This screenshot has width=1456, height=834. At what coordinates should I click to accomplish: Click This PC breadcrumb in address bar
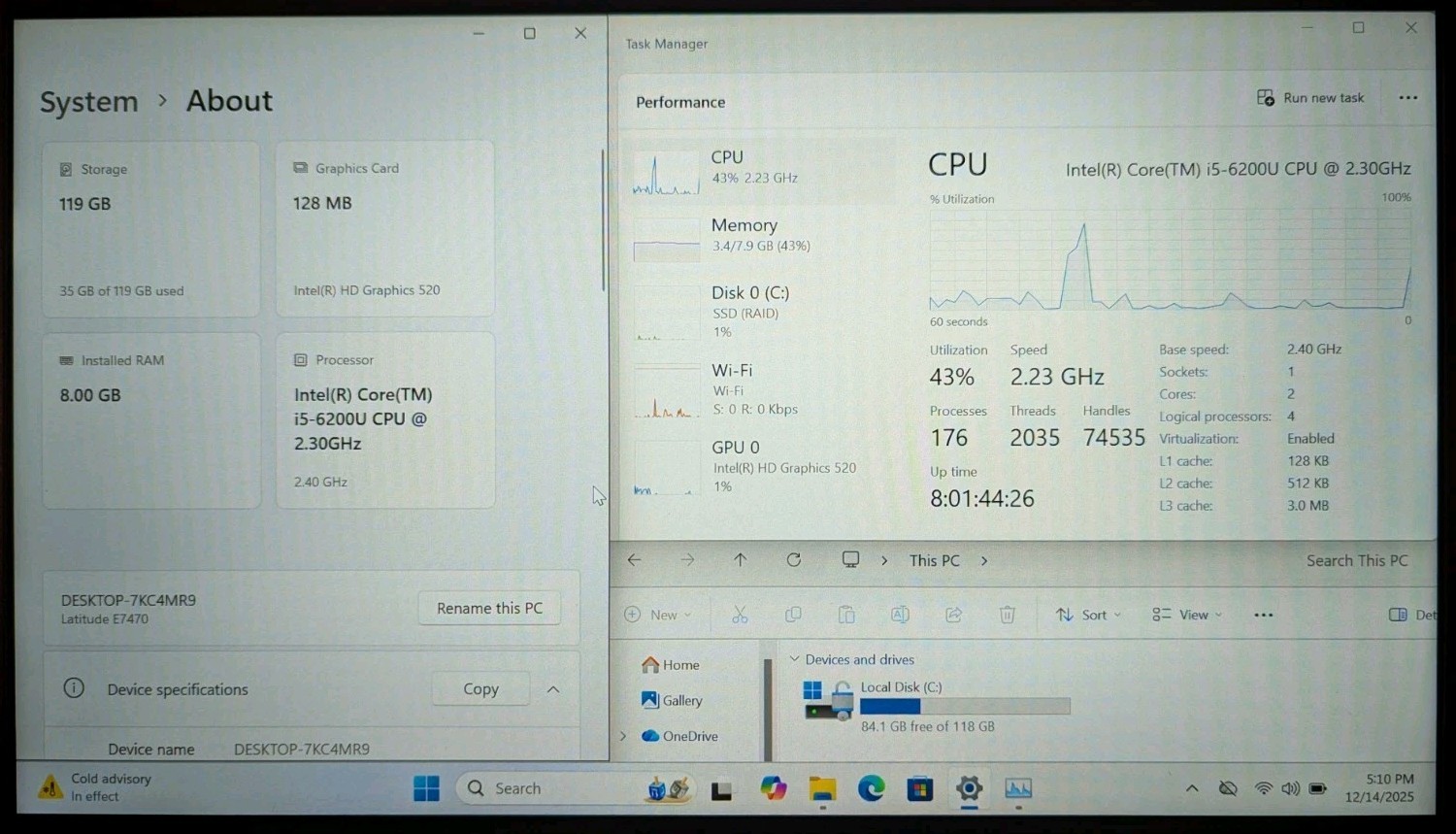click(934, 561)
